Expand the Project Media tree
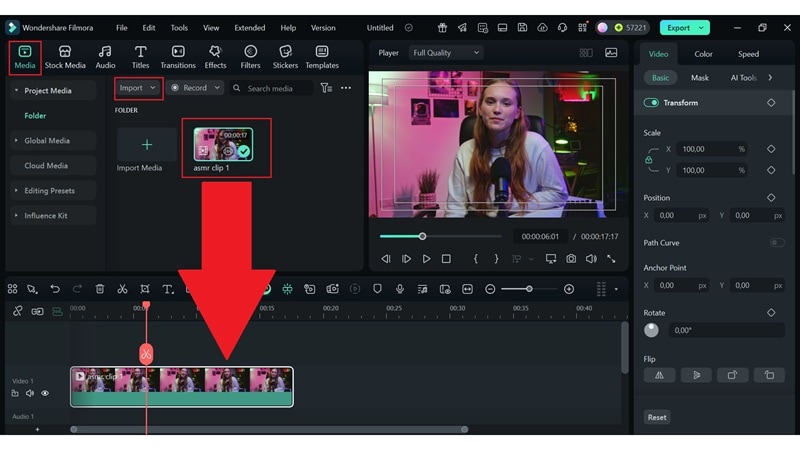 [x=16, y=90]
